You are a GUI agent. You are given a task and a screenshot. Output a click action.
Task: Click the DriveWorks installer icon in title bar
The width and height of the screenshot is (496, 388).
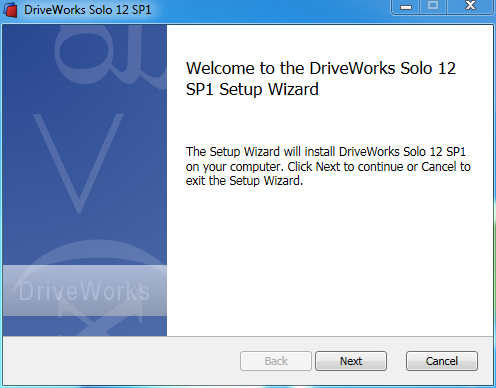click(10, 9)
